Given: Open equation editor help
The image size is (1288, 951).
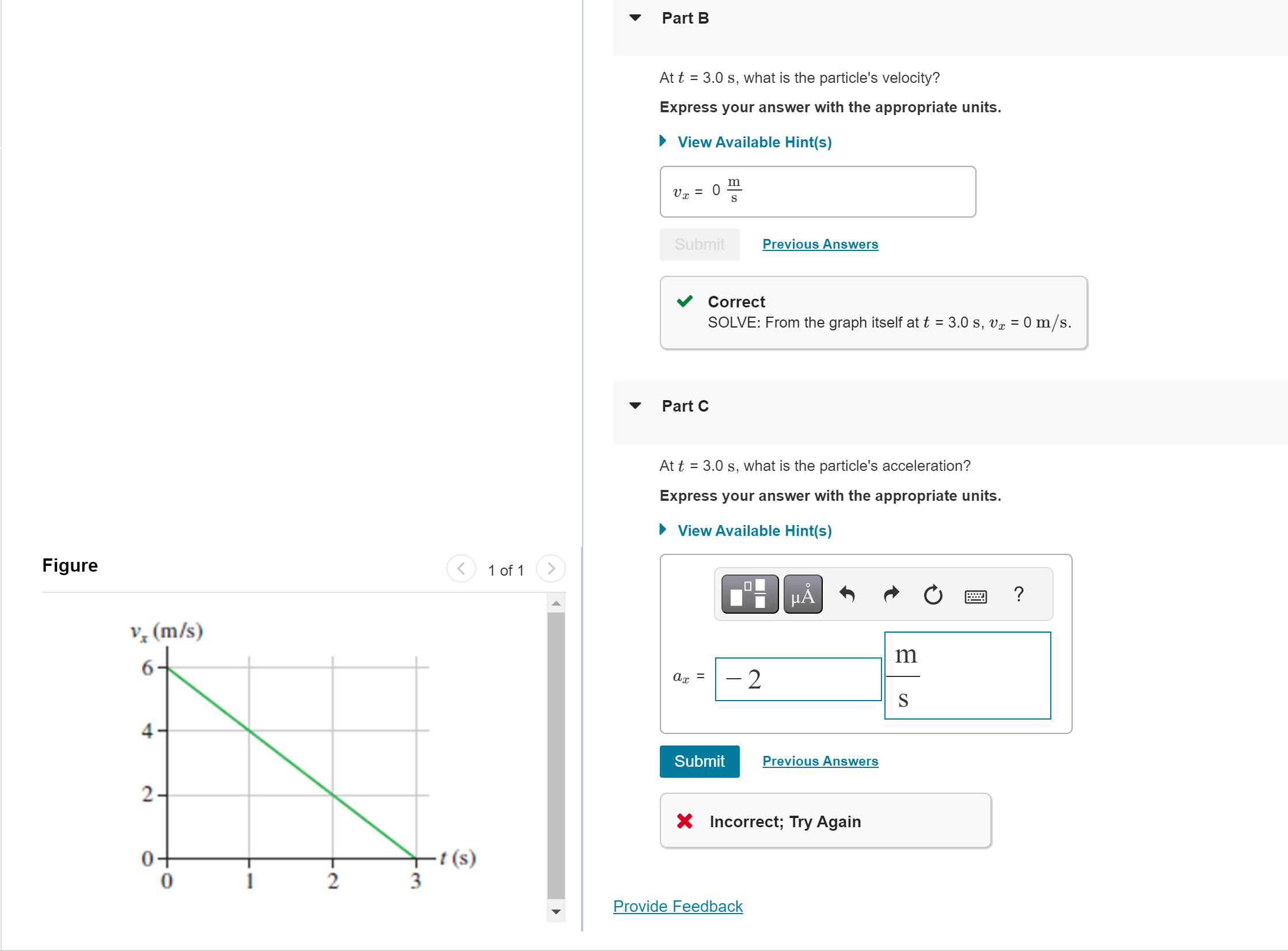Looking at the screenshot, I should point(1019,595).
